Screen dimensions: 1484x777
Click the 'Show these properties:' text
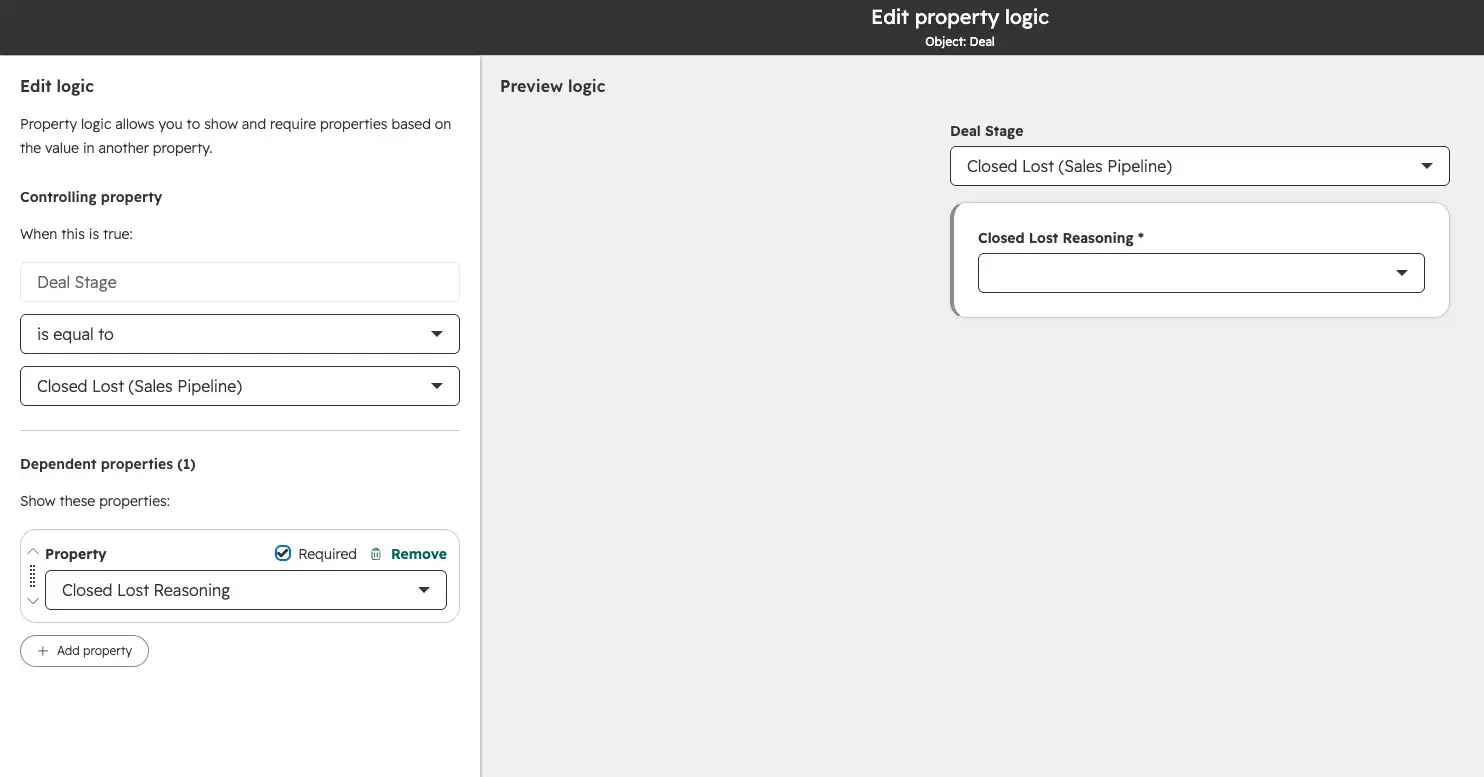coord(95,501)
